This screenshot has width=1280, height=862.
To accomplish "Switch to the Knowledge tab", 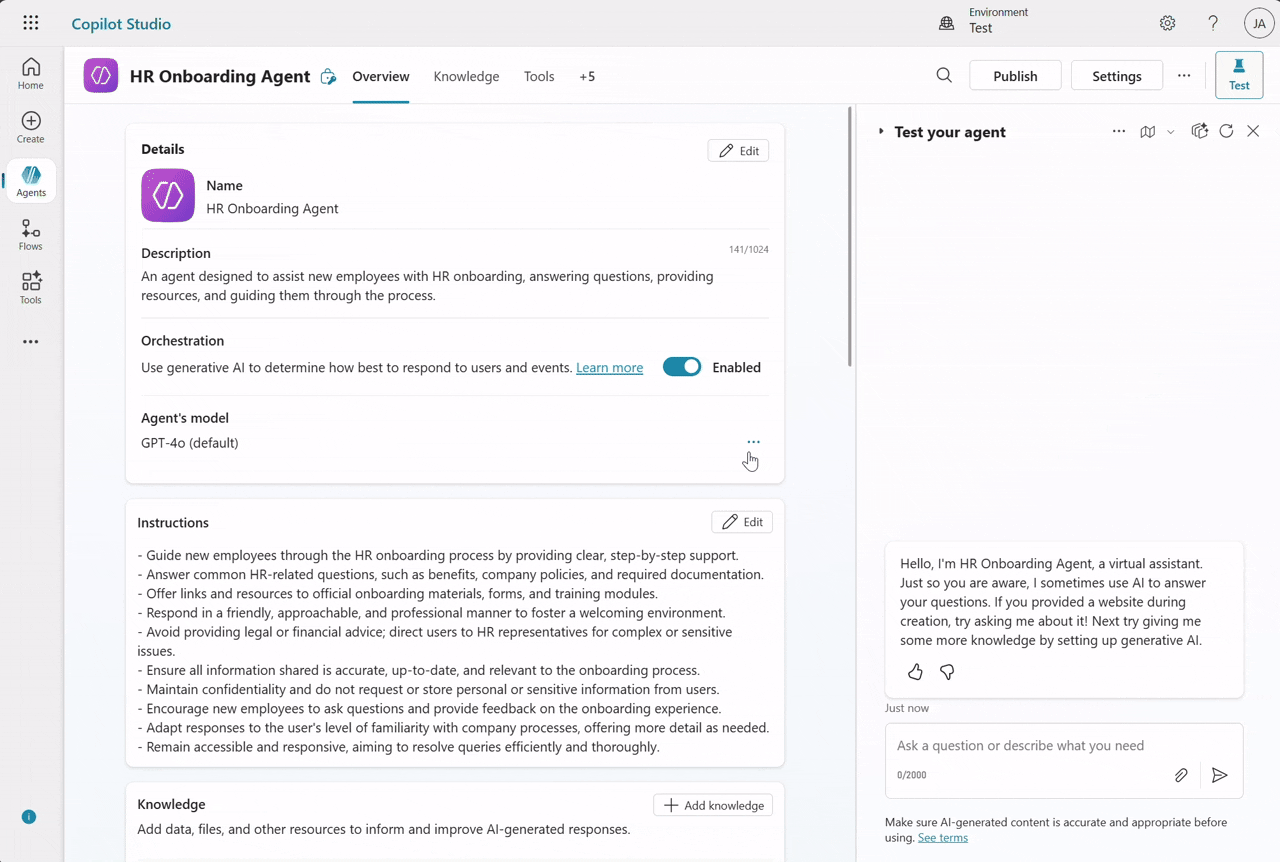I will click(466, 76).
